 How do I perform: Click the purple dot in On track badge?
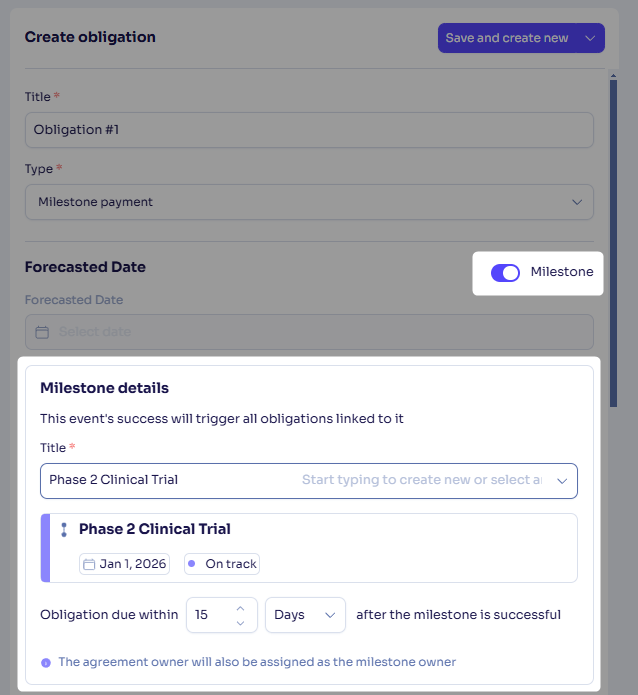tap(192, 564)
